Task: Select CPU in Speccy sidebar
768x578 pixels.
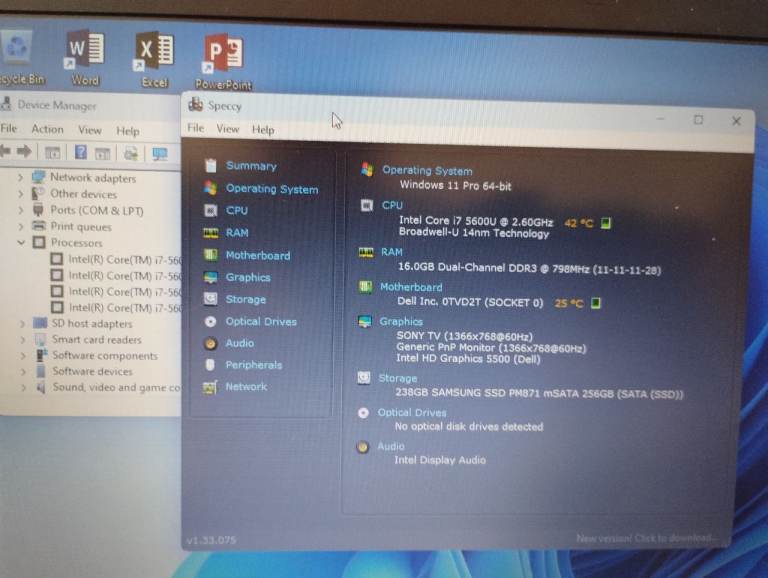Action: (237, 211)
